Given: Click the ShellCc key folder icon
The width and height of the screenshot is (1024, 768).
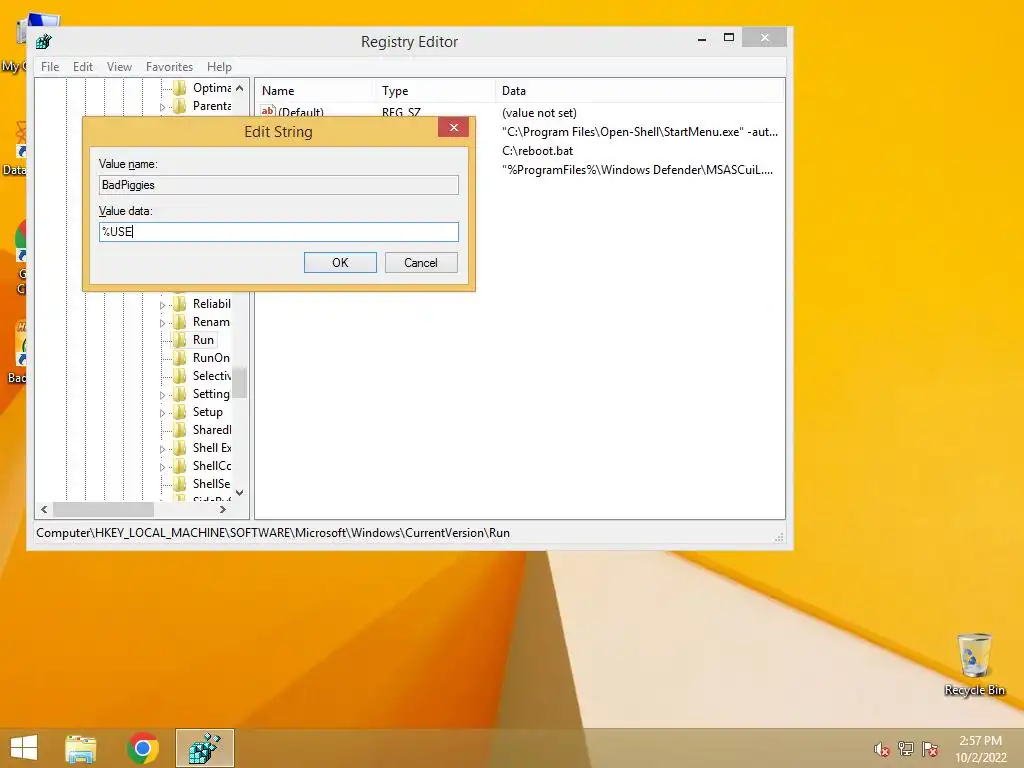Looking at the screenshot, I should pos(180,466).
